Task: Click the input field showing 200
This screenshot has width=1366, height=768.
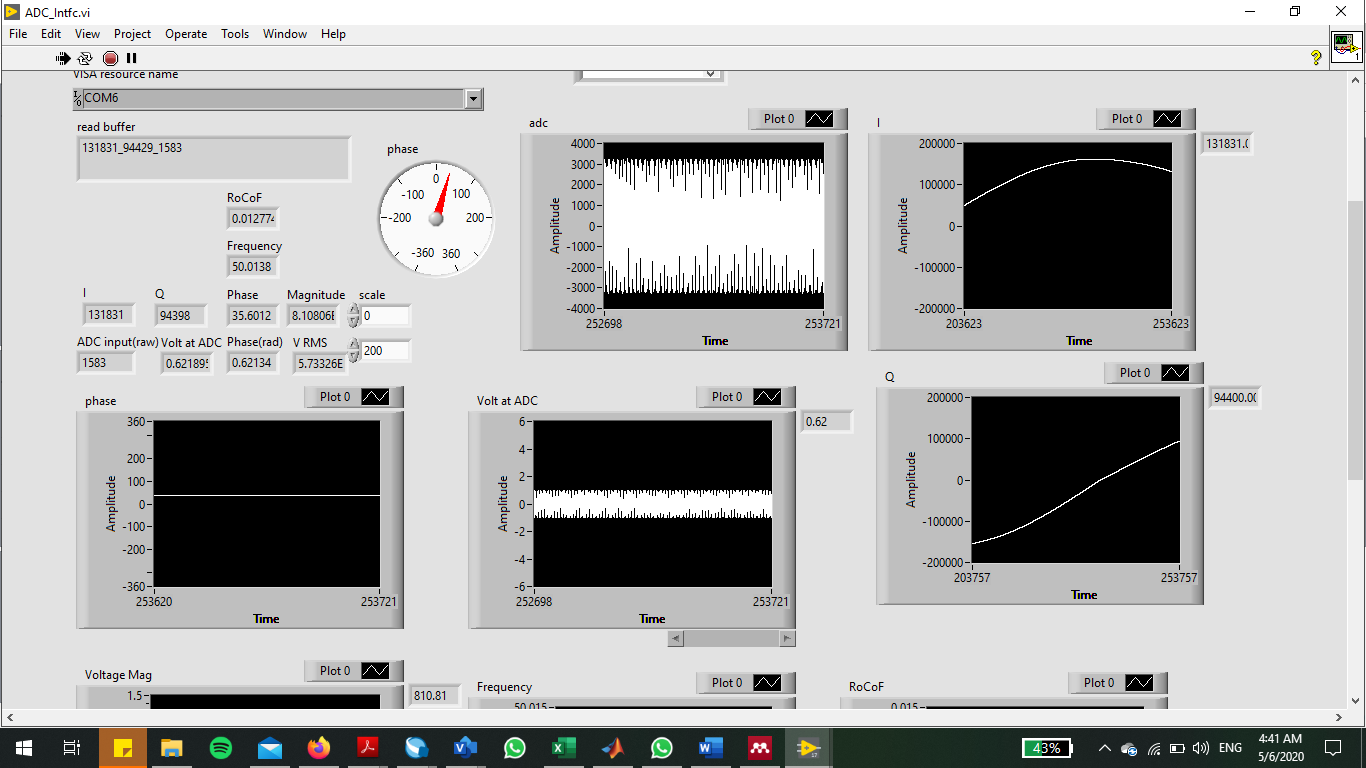Action: (386, 350)
